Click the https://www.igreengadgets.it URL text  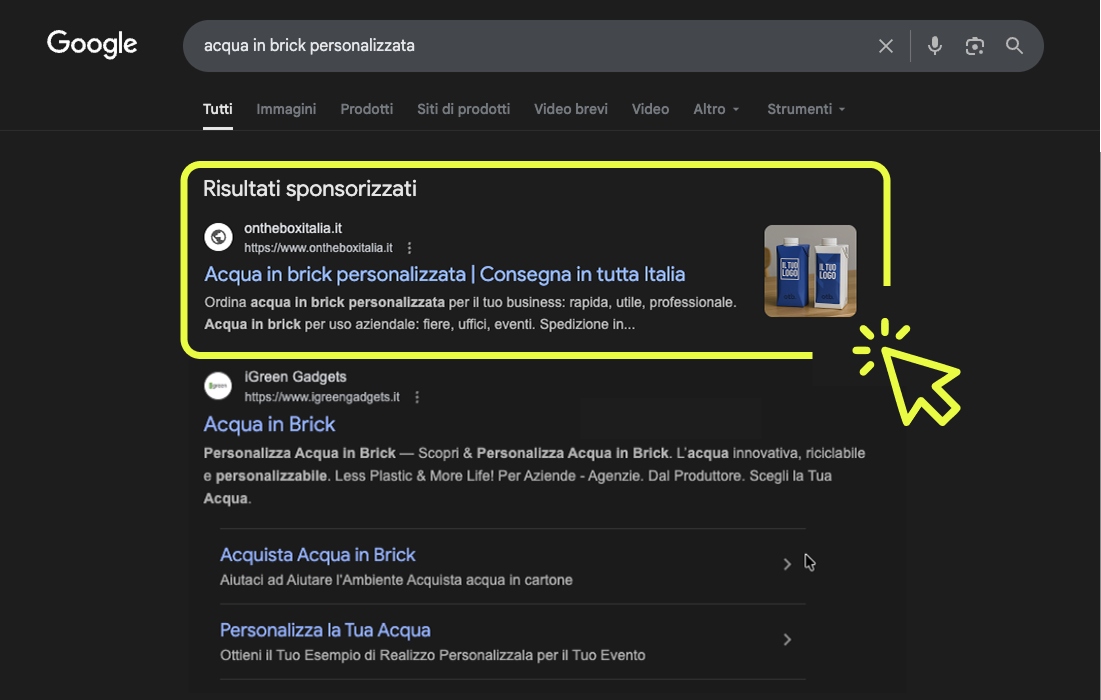[322, 397]
